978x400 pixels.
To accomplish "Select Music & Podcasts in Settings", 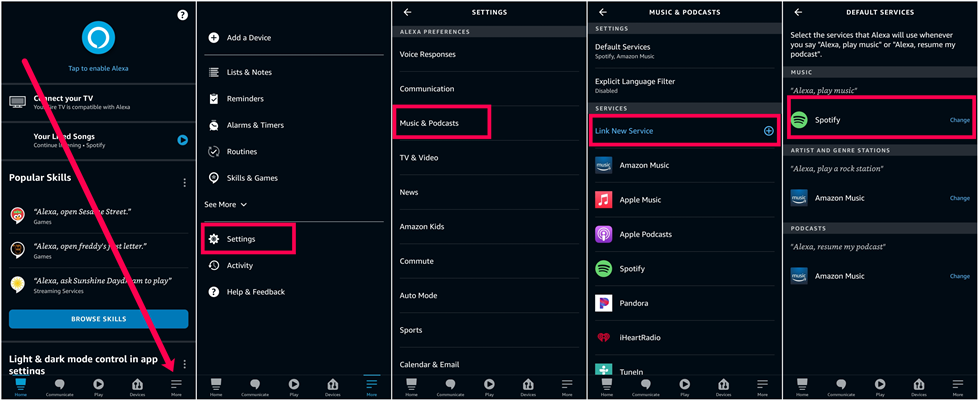I will pos(432,122).
